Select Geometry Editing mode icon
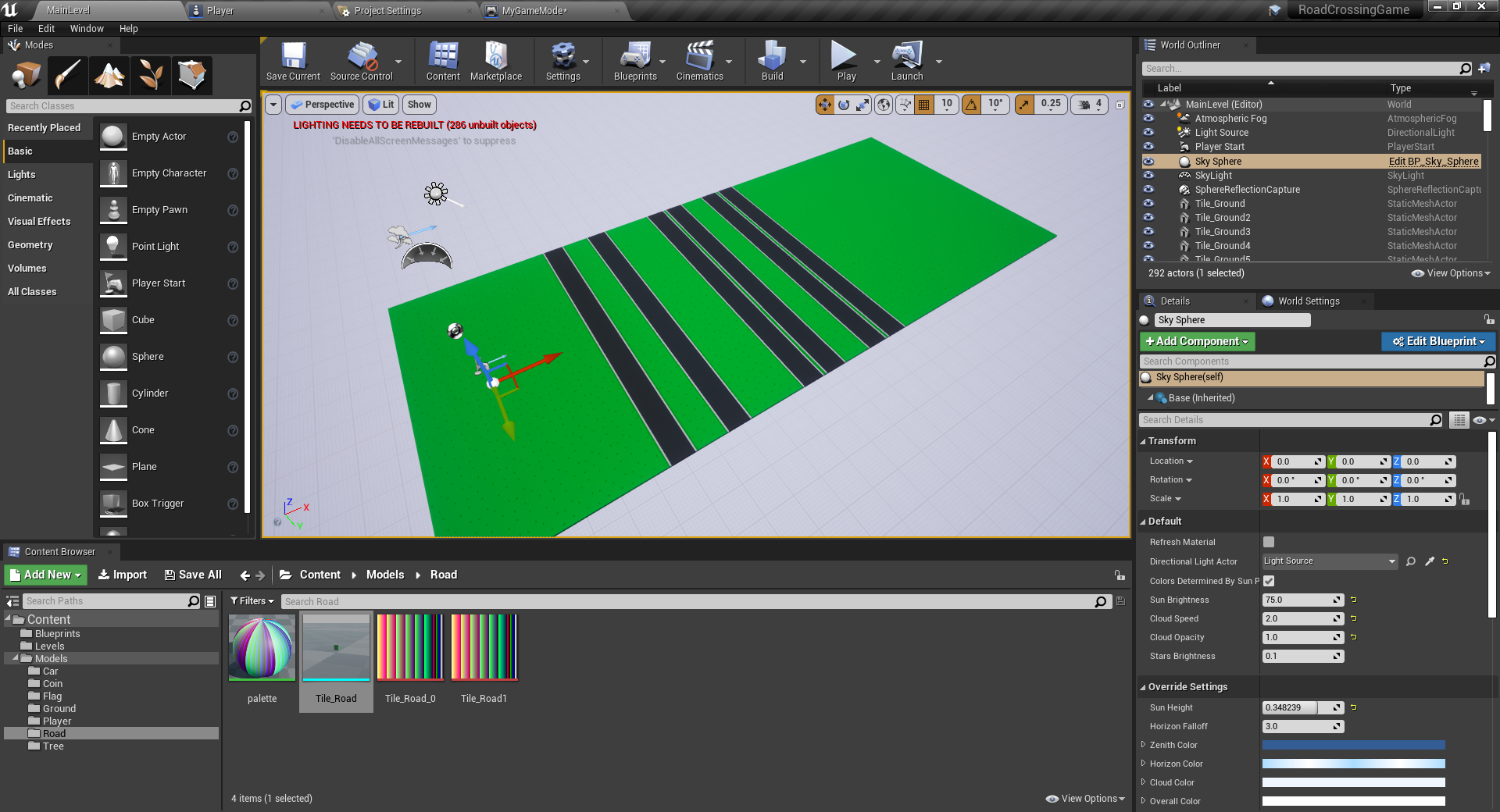Image resolution: width=1500 pixels, height=812 pixels. point(192,76)
